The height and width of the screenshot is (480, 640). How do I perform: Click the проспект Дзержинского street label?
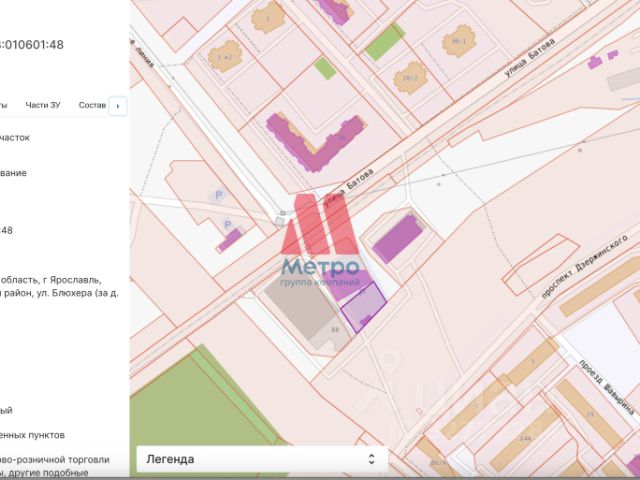click(x=584, y=266)
